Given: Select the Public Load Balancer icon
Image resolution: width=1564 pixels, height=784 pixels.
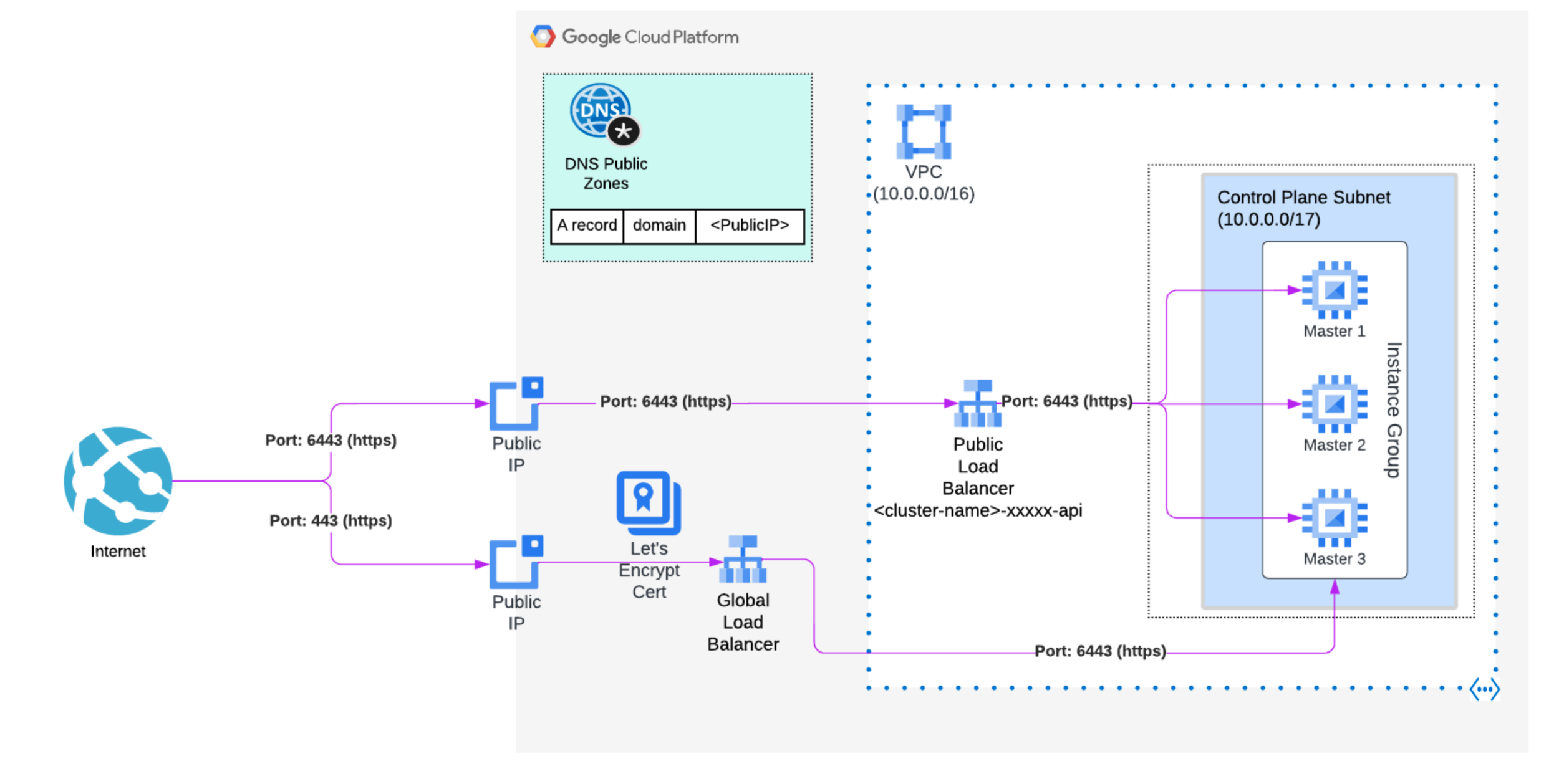Looking at the screenshot, I should (x=977, y=403).
